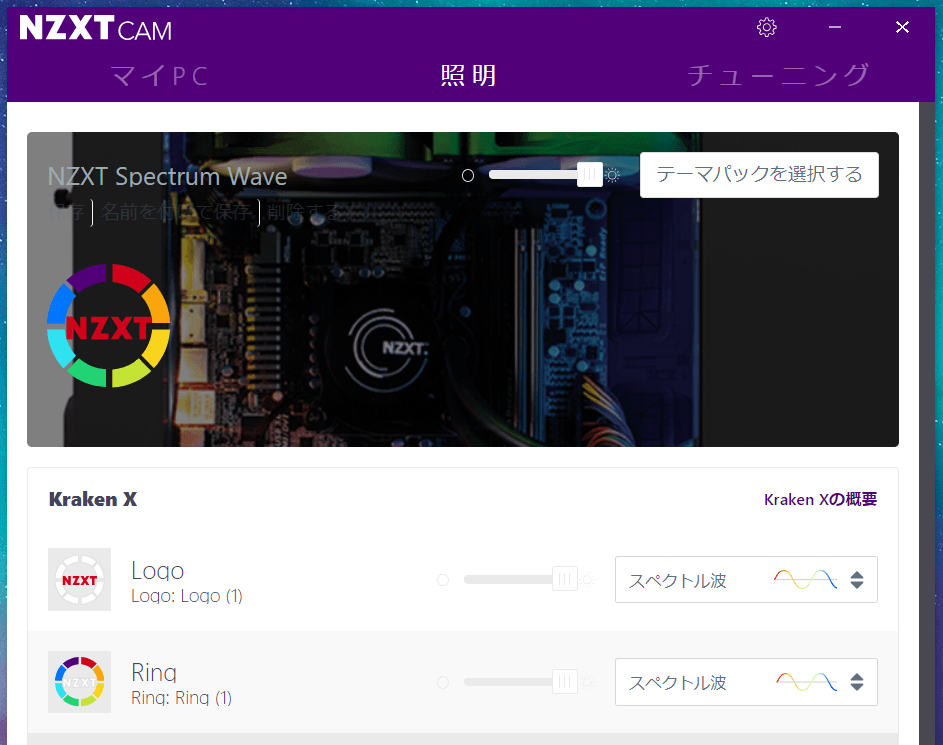Screen dimensions: 943x745
Task: Click the Ring row dim circle icon
Action: [x=443, y=682]
